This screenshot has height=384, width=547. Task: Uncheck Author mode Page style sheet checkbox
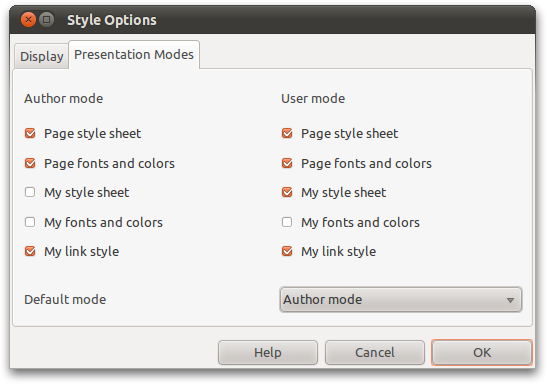click(30, 133)
